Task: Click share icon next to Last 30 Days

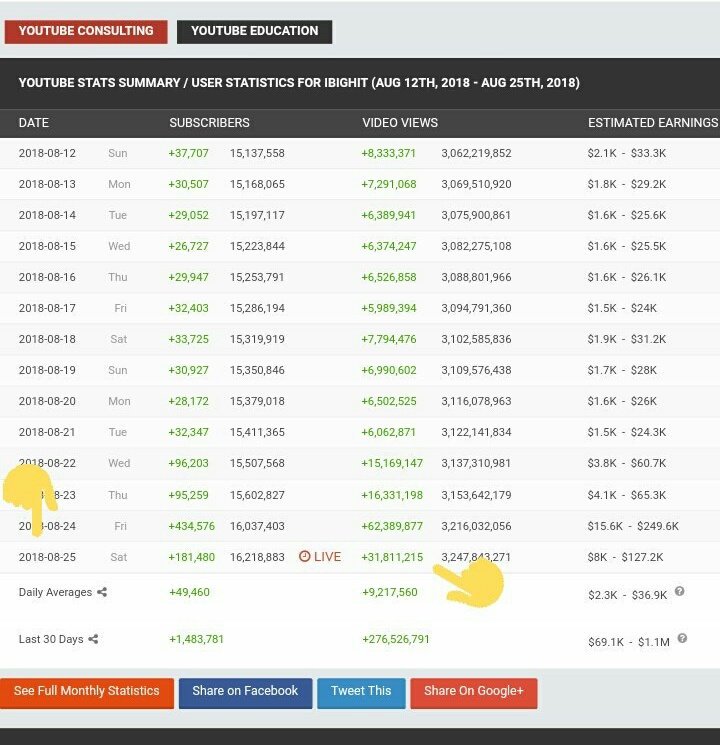Action: (x=93, y=639)
